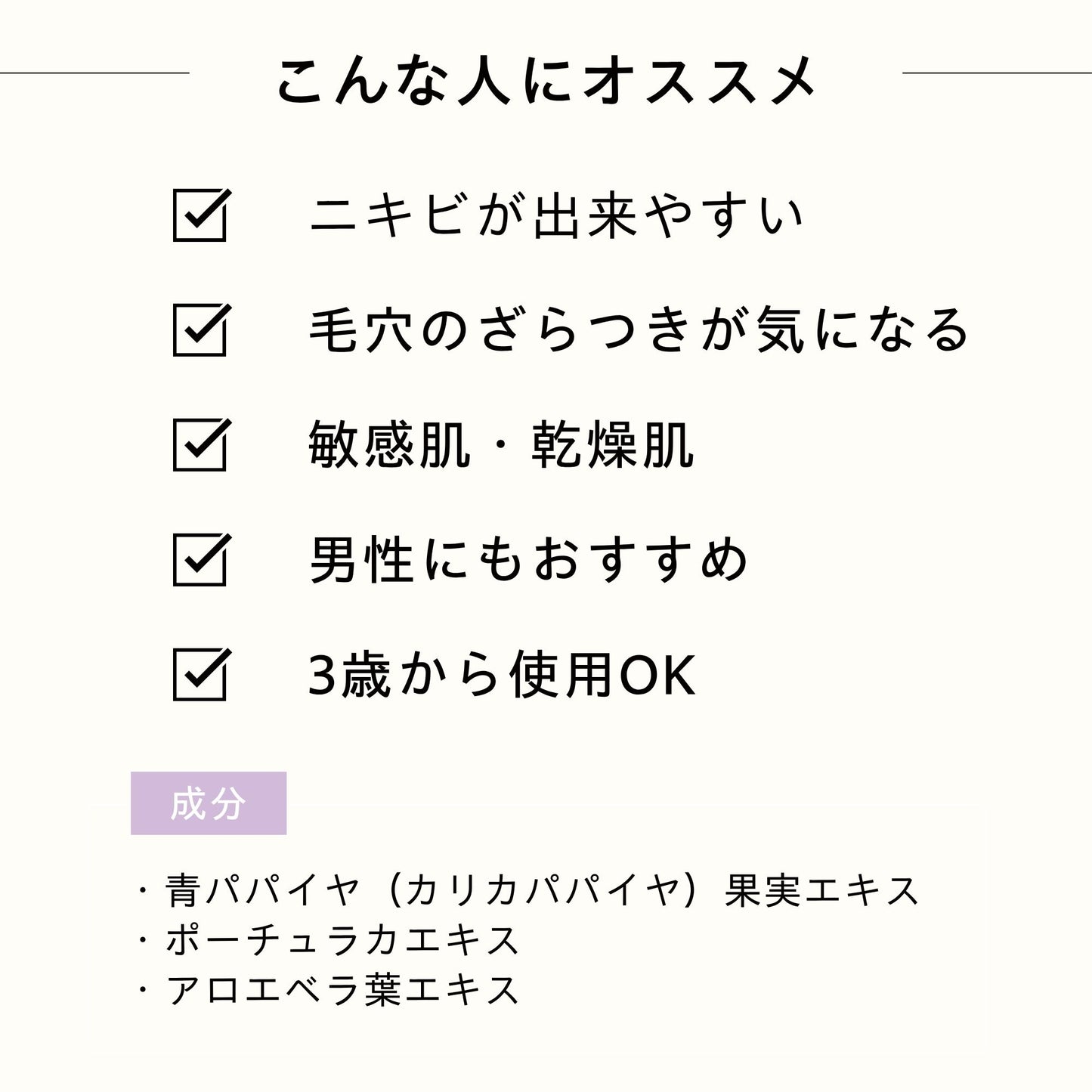1092x1092 pixels.
Task: Select the 青パパイヤ果実エキス ingredient line
Action: [541, 890]
